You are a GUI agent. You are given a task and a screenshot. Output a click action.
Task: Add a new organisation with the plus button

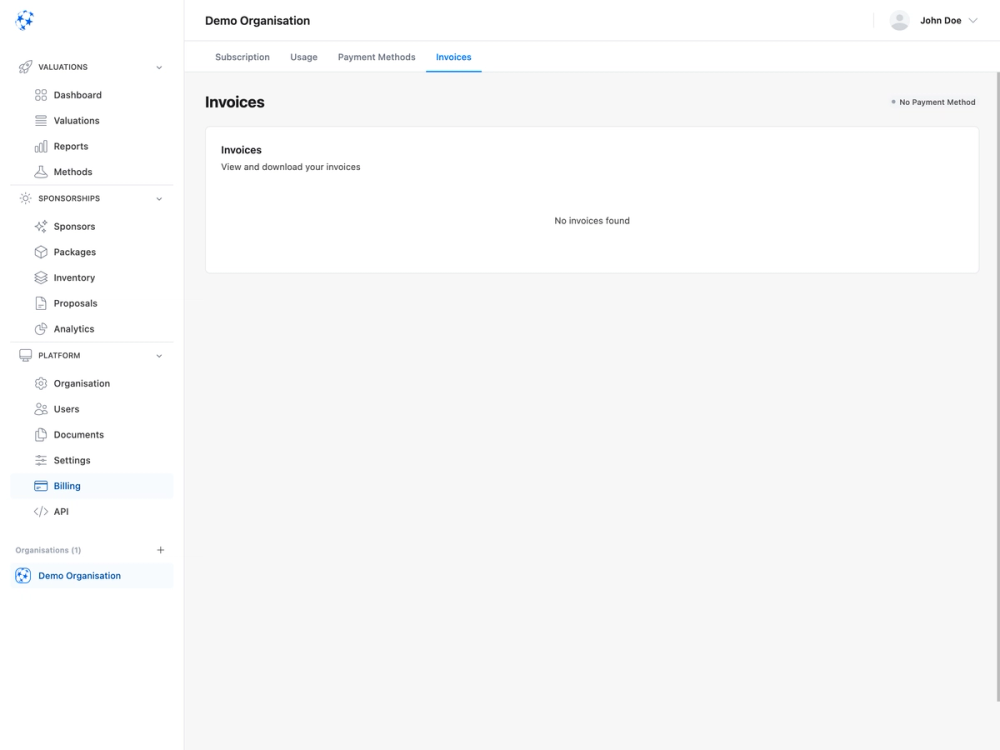coord(160,549)
